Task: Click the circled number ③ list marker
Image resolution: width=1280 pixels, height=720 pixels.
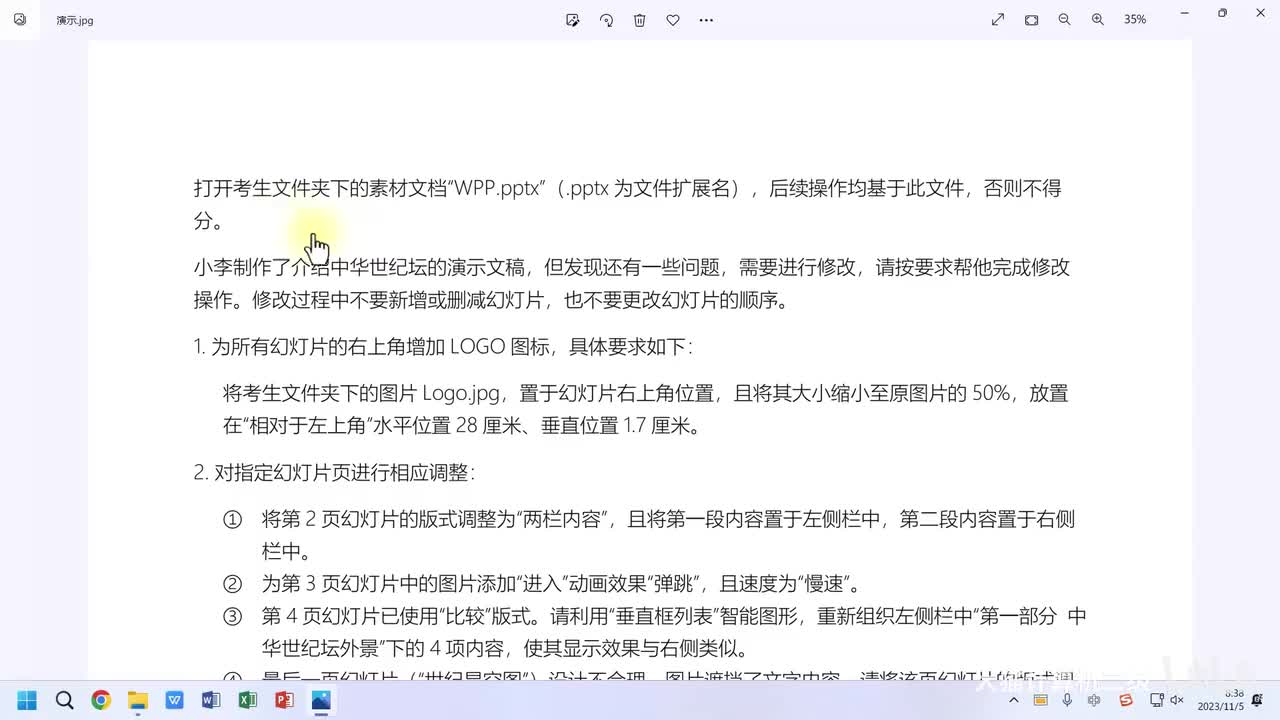Action: [232, 616]
